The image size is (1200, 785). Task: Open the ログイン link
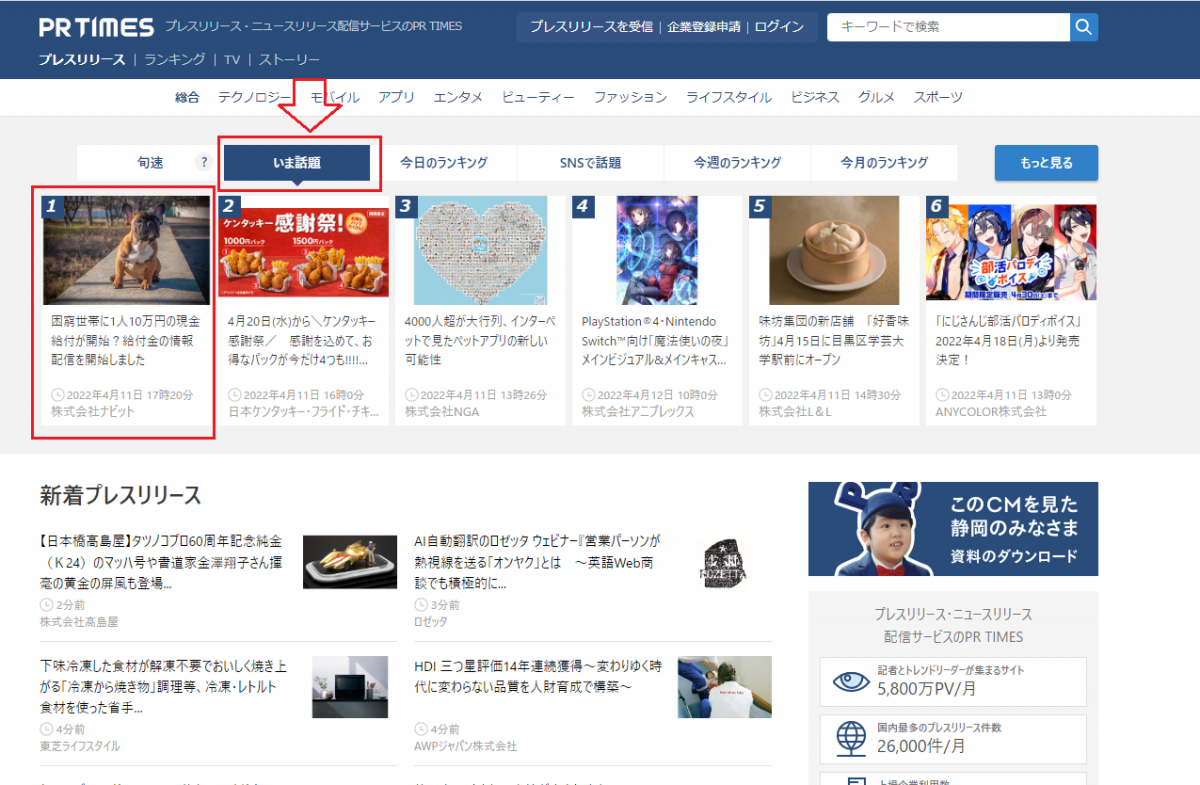coord(779,27)
